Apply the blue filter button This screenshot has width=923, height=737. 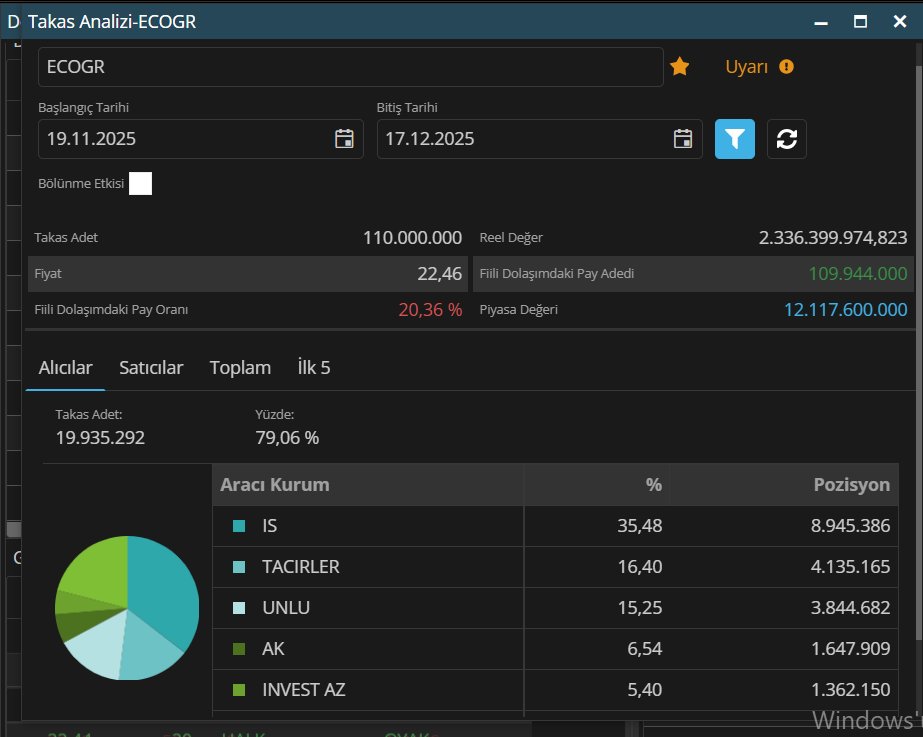pos(735,139)
